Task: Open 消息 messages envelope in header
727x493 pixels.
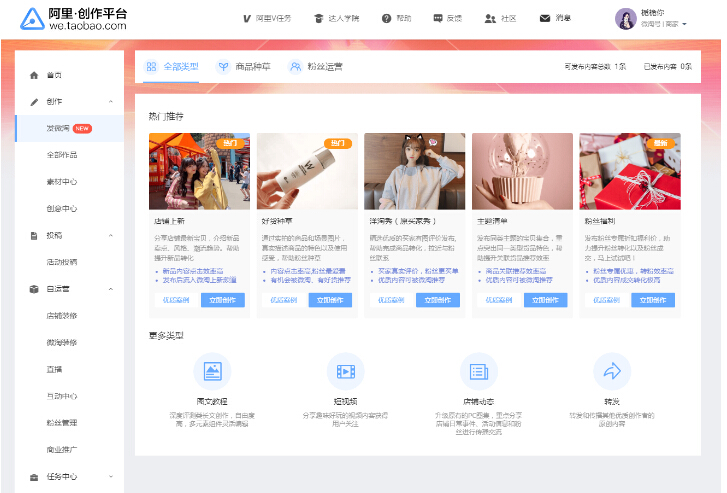Action: [555, 18]
